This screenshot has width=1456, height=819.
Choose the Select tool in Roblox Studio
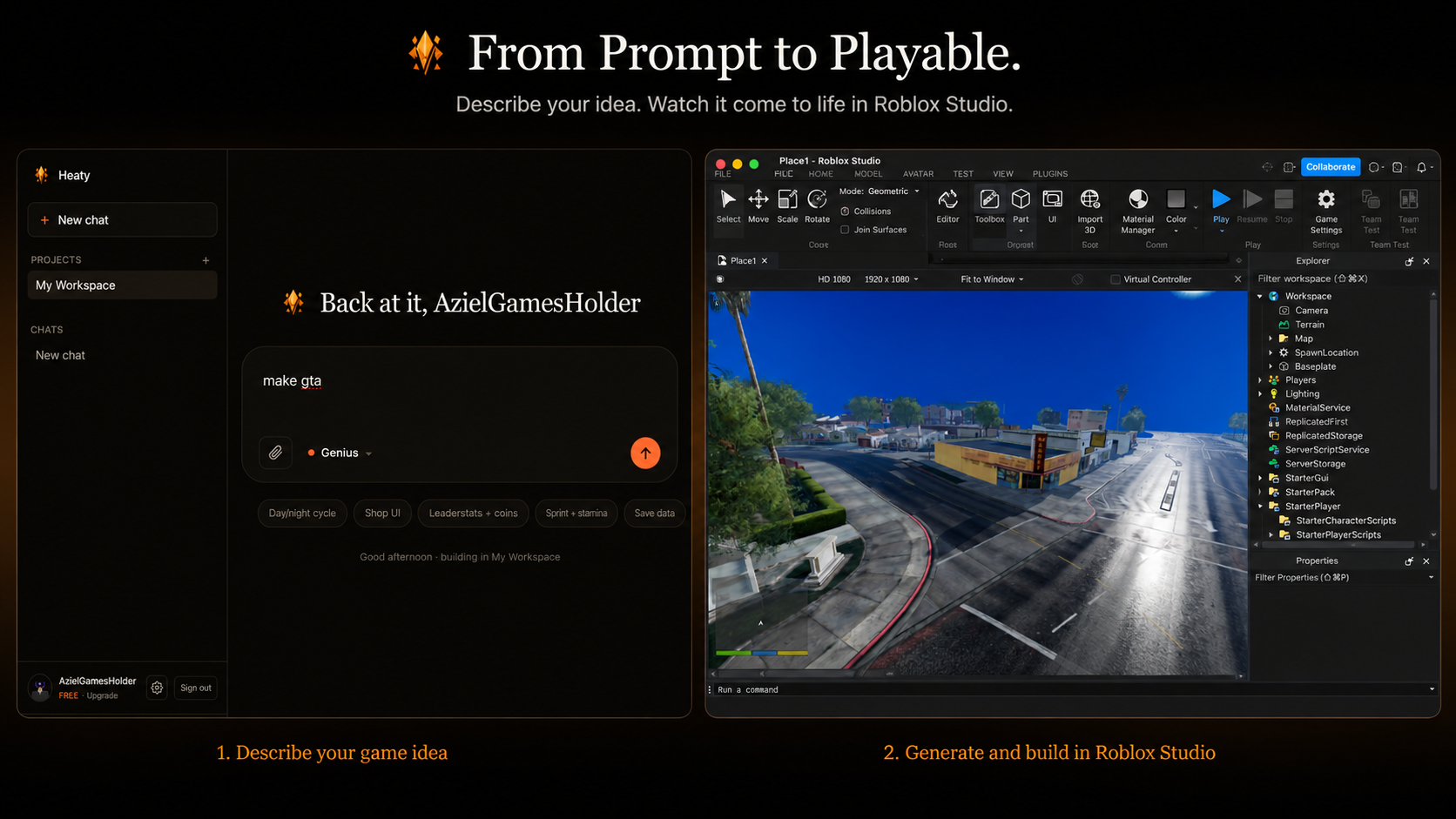[728, 206]
